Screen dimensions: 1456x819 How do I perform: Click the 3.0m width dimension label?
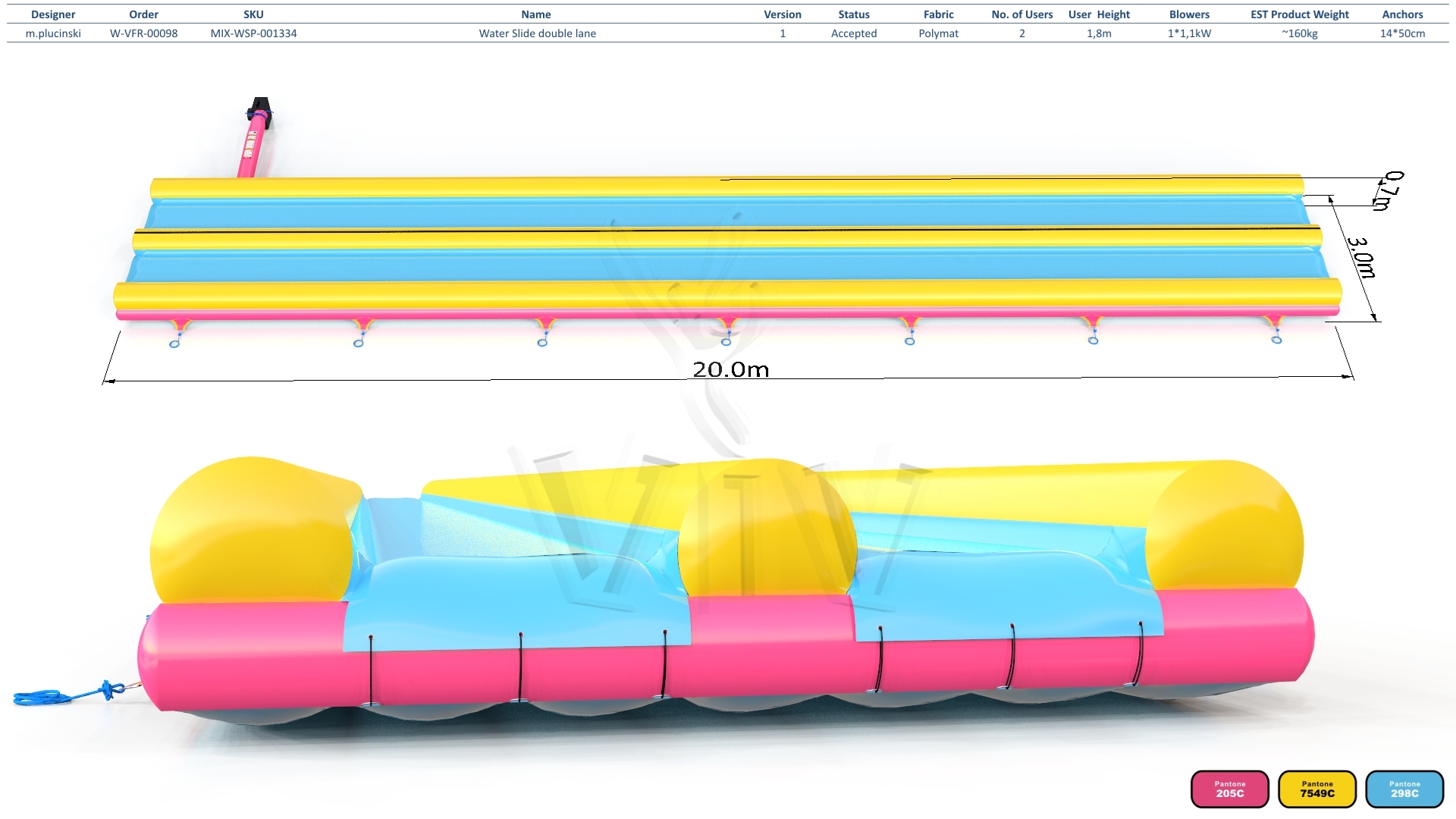(1361, 258)
